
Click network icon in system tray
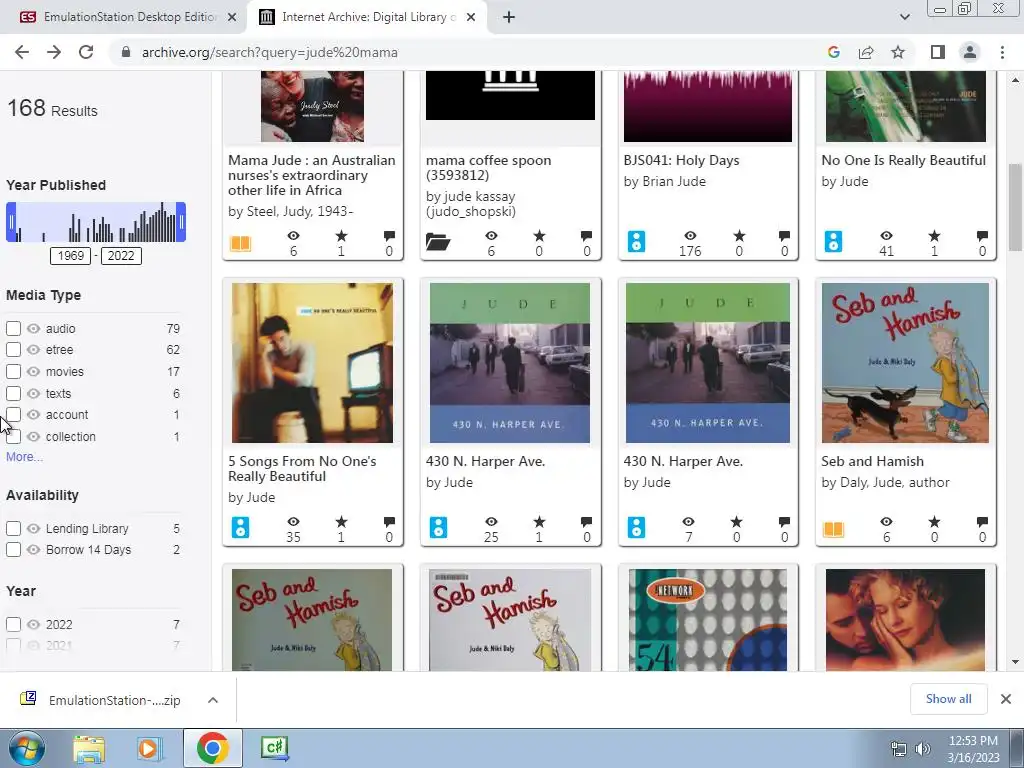(899, 749)
